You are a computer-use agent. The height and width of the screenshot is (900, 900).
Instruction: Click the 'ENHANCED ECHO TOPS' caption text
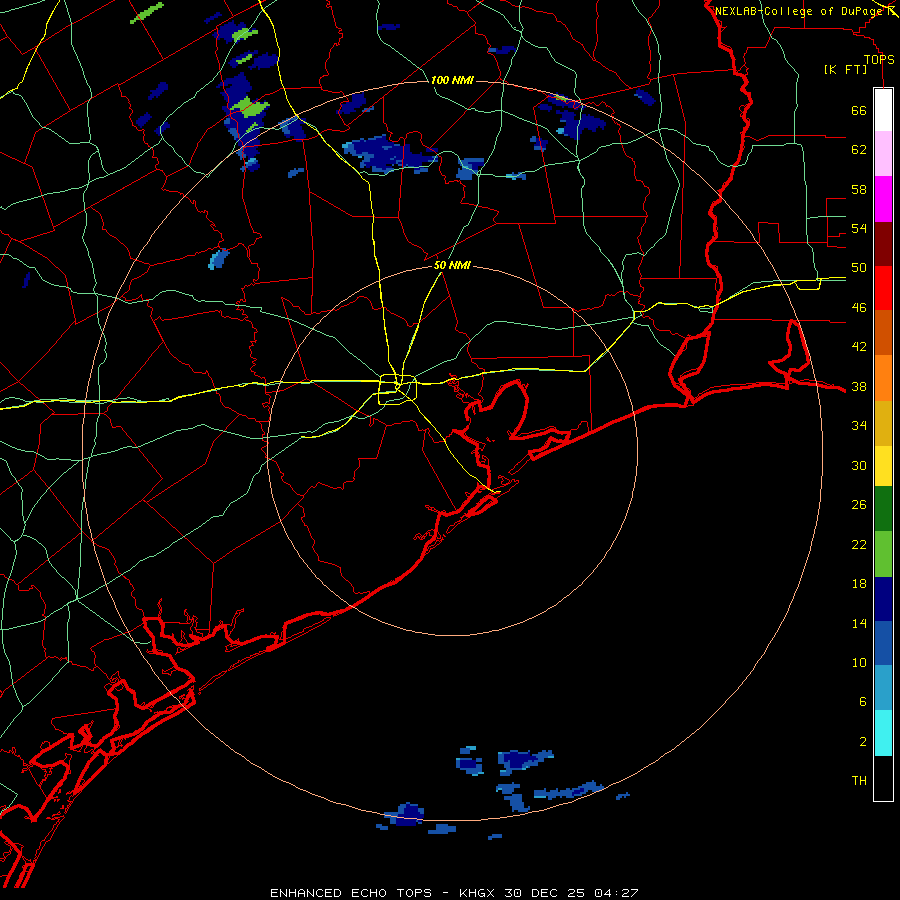tap(351, 893)
